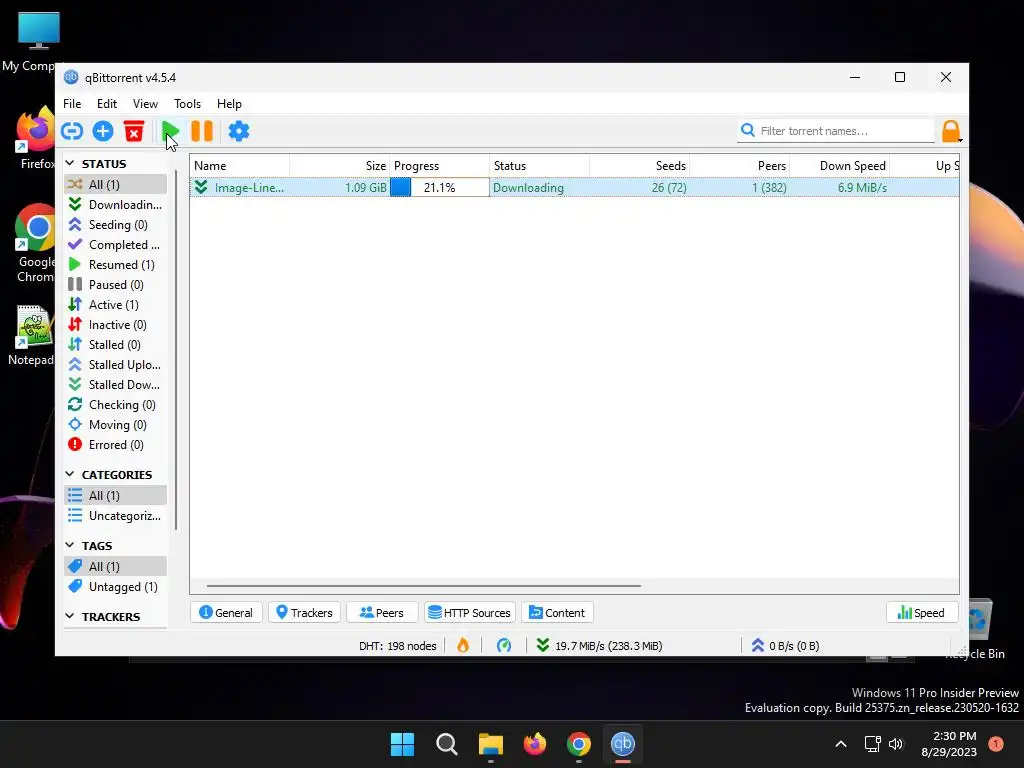
Task: Sort torrents by Peers column header
Action: [x=739, y=166]
